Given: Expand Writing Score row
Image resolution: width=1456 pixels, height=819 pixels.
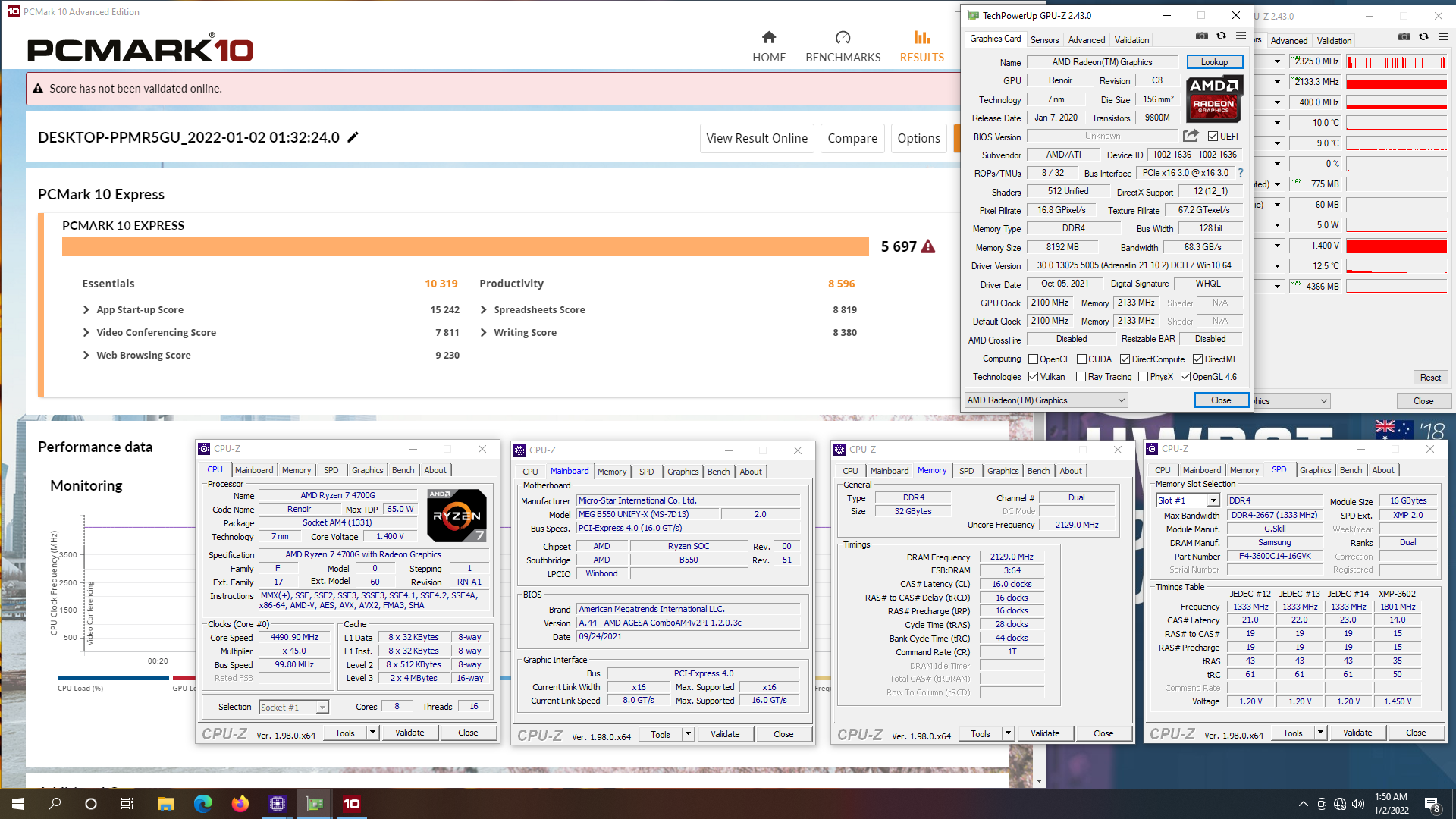Looking at the screenshot, I should pos(483,332).
